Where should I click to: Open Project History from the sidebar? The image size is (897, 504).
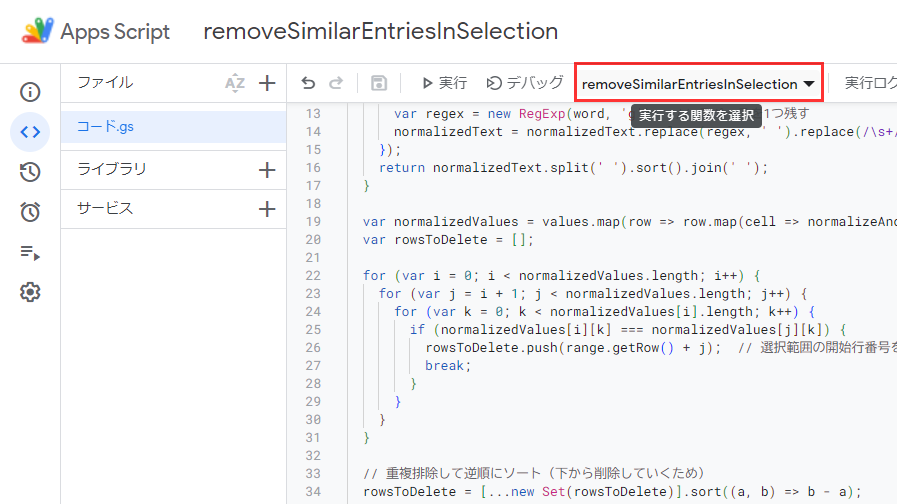30,172
